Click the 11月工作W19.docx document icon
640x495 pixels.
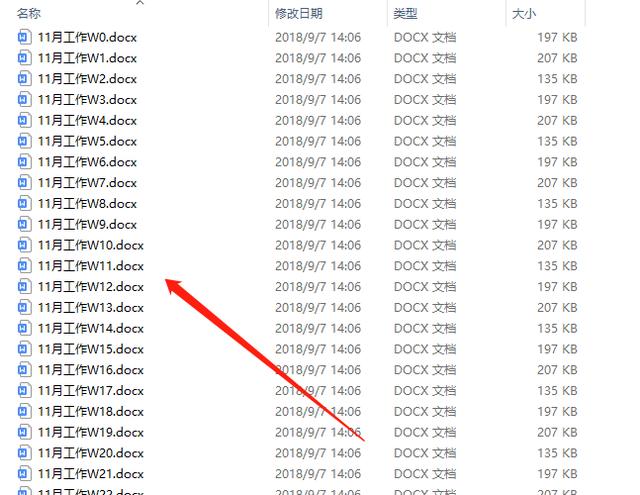[x=24, y=432]
